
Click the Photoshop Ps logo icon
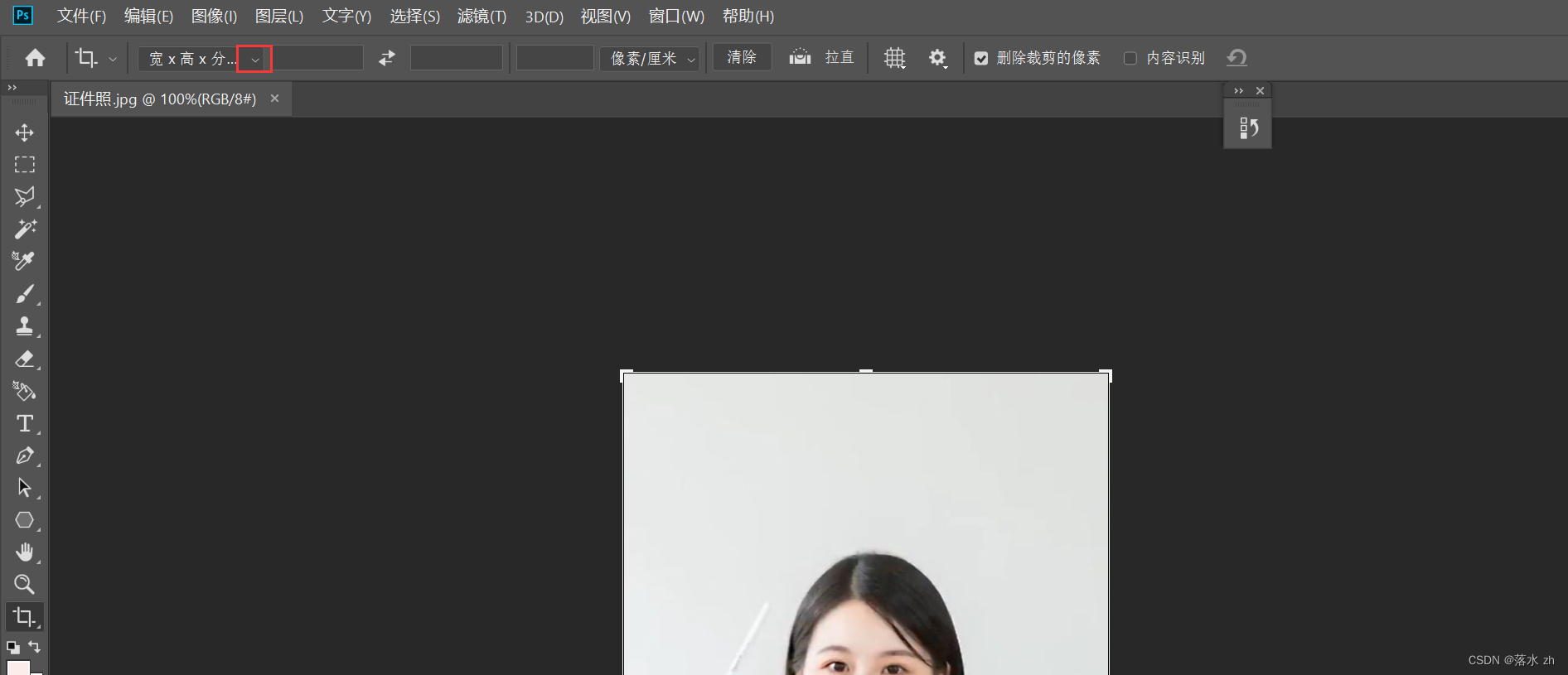pos(23,16)
